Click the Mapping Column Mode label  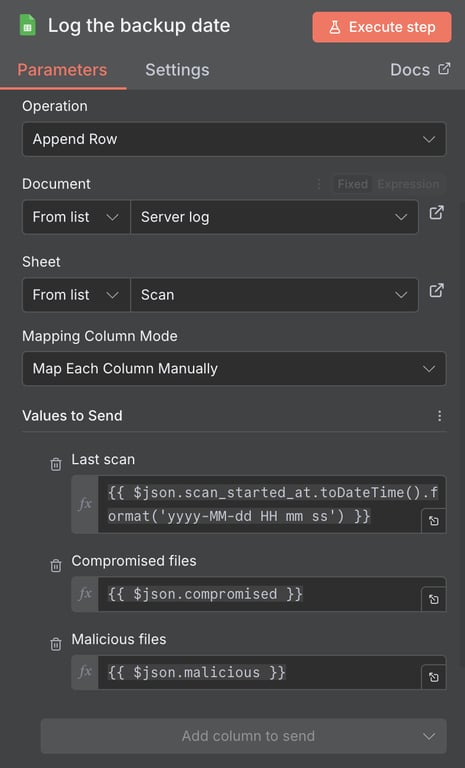pos(100,336)
